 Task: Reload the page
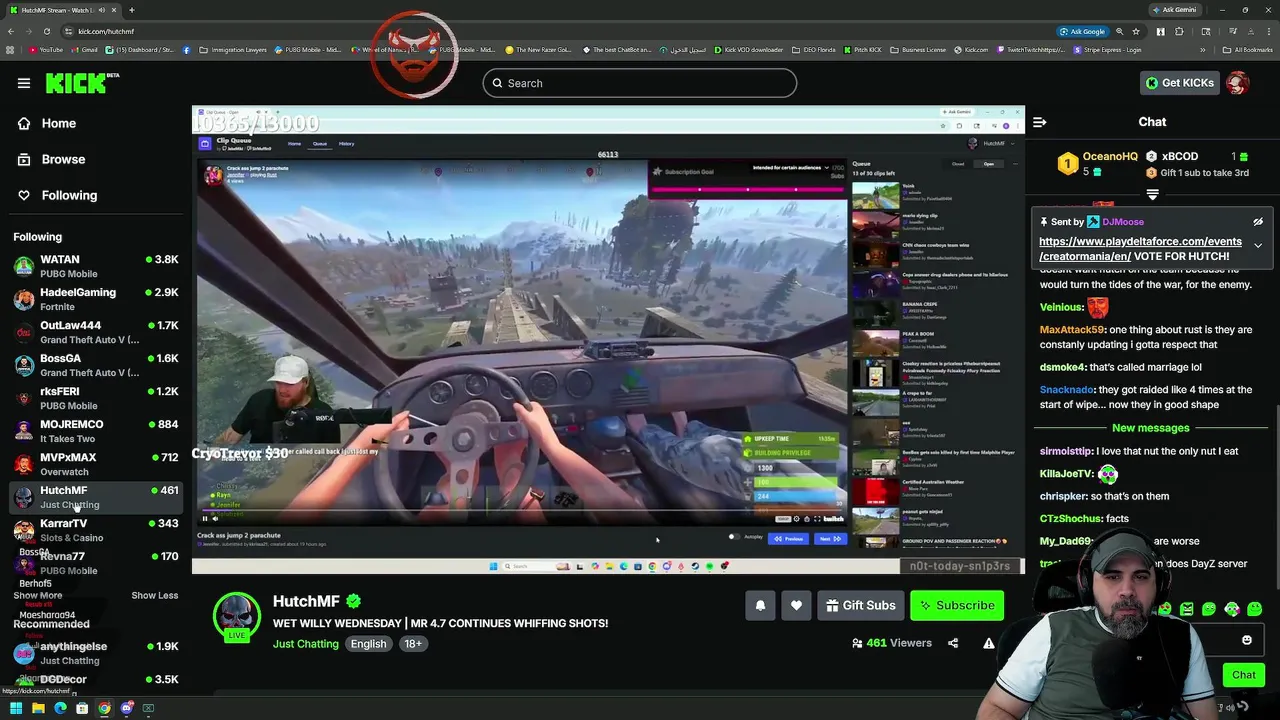click(x=49, y=31)
